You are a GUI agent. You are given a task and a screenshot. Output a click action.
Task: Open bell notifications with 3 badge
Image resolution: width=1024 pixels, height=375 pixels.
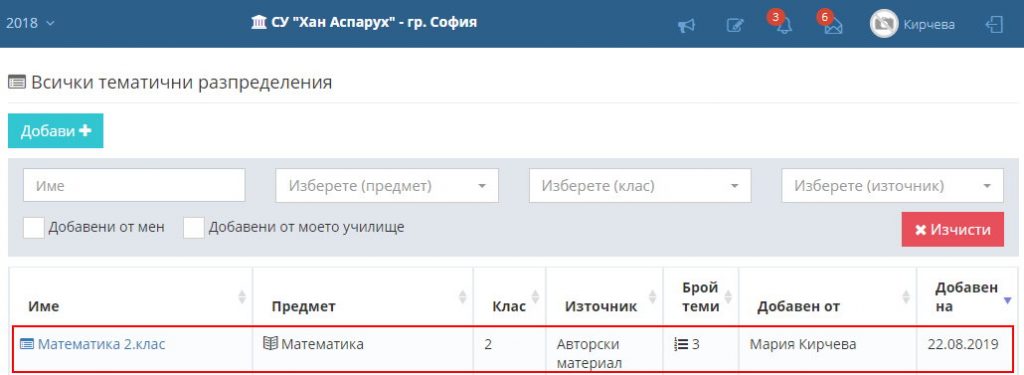(x=782, y=23)
